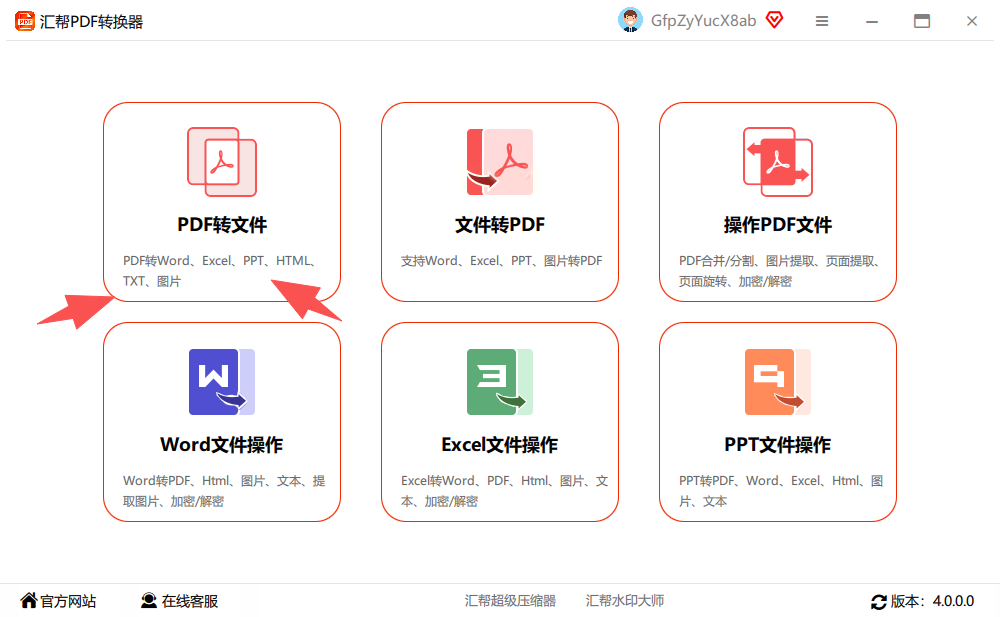1000x617 pixels.
Task: Open the 操作PDF文件 heading
Action: tap(777, 225)
